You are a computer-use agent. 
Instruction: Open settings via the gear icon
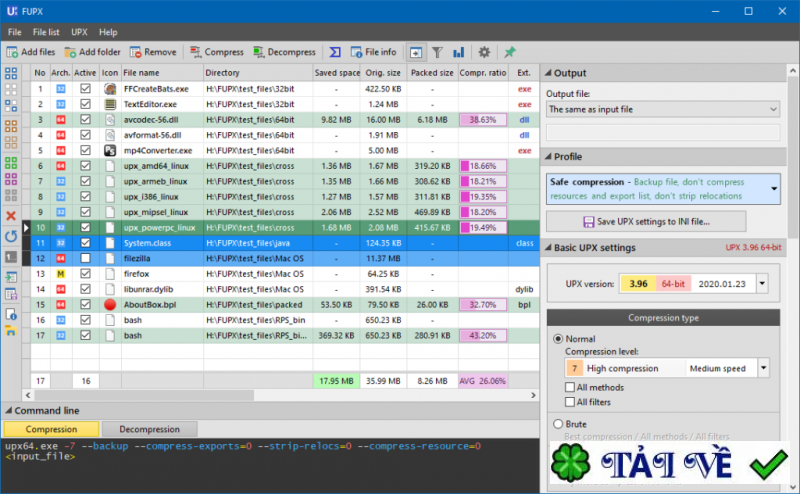484,52
